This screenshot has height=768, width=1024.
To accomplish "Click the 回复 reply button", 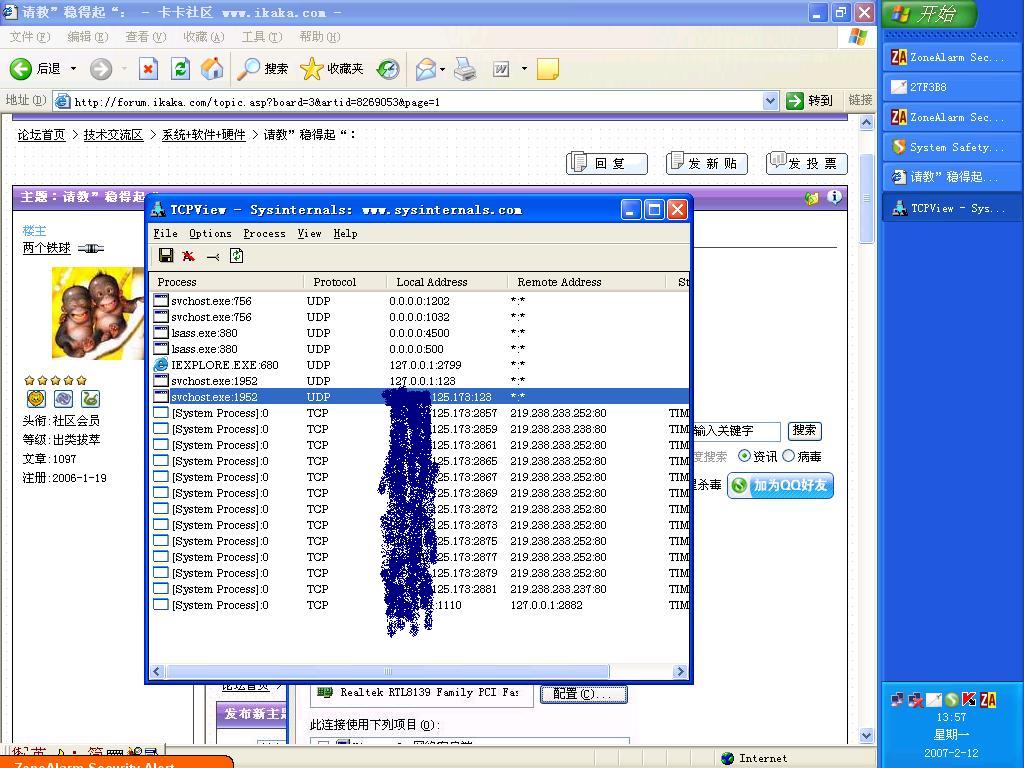I will pyautogui.click(x=607, y=163).
